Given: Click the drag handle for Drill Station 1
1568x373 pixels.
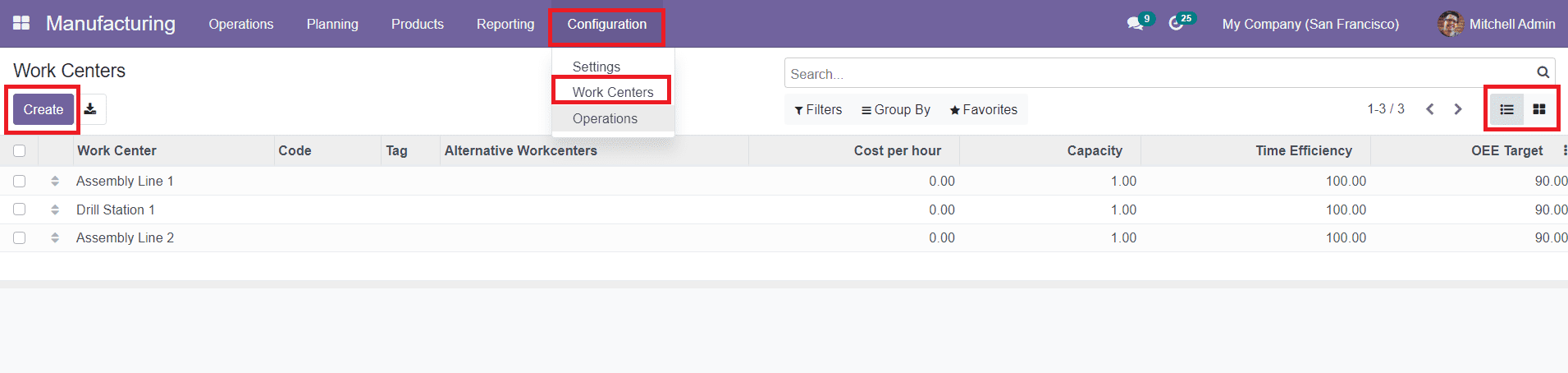Looking at the screenshot, I should coord(55,210).
